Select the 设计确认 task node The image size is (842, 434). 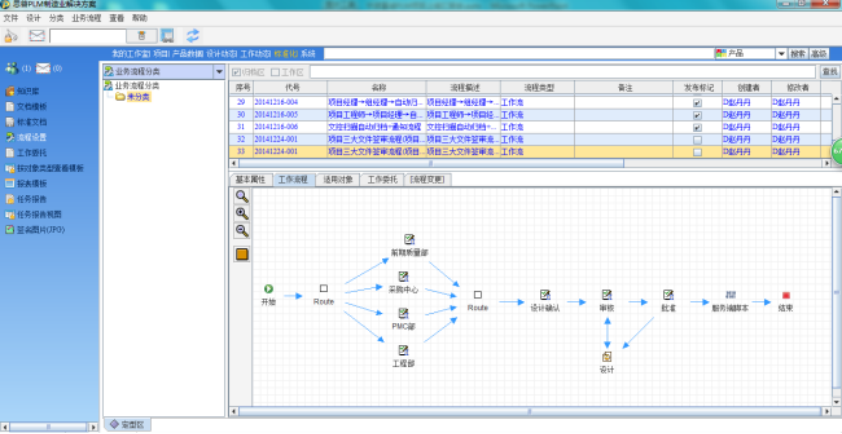pos(545,295)
